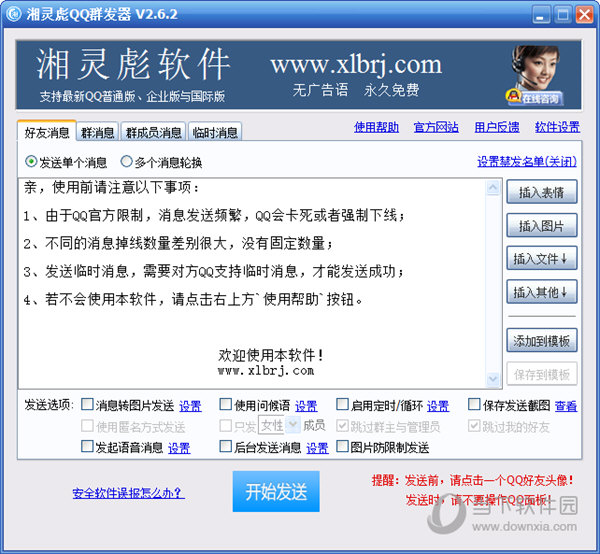600x554 pixels.
Task: Expand the 插入文件 dropdown button
Action: (x=542, y=259)
